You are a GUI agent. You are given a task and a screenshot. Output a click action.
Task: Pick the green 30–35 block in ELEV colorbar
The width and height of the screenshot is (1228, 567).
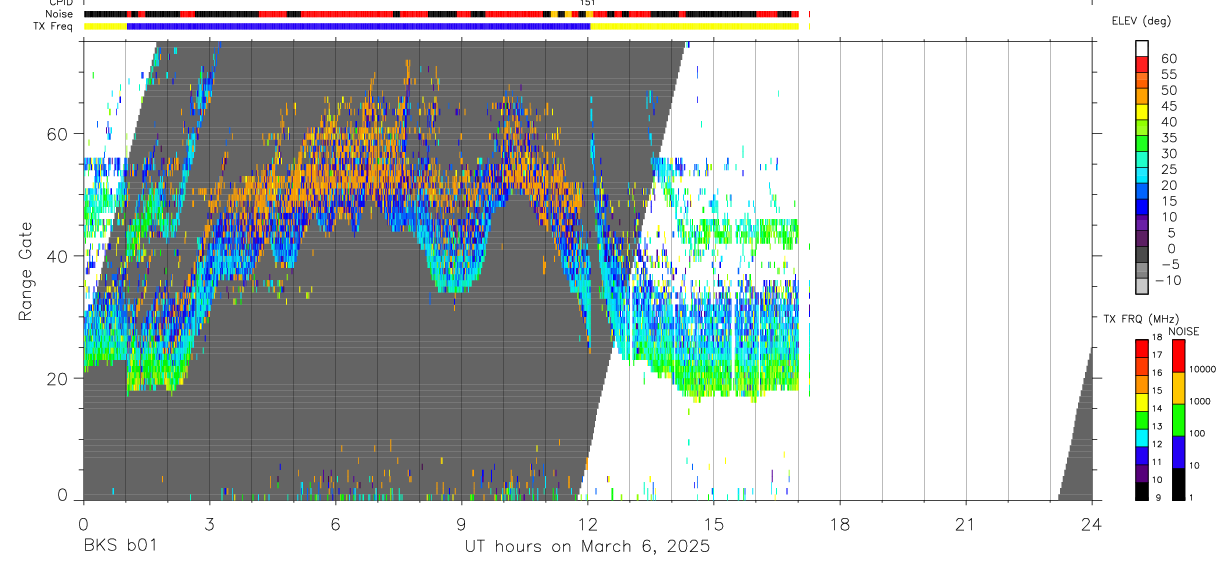click(x=1142, y=145)
